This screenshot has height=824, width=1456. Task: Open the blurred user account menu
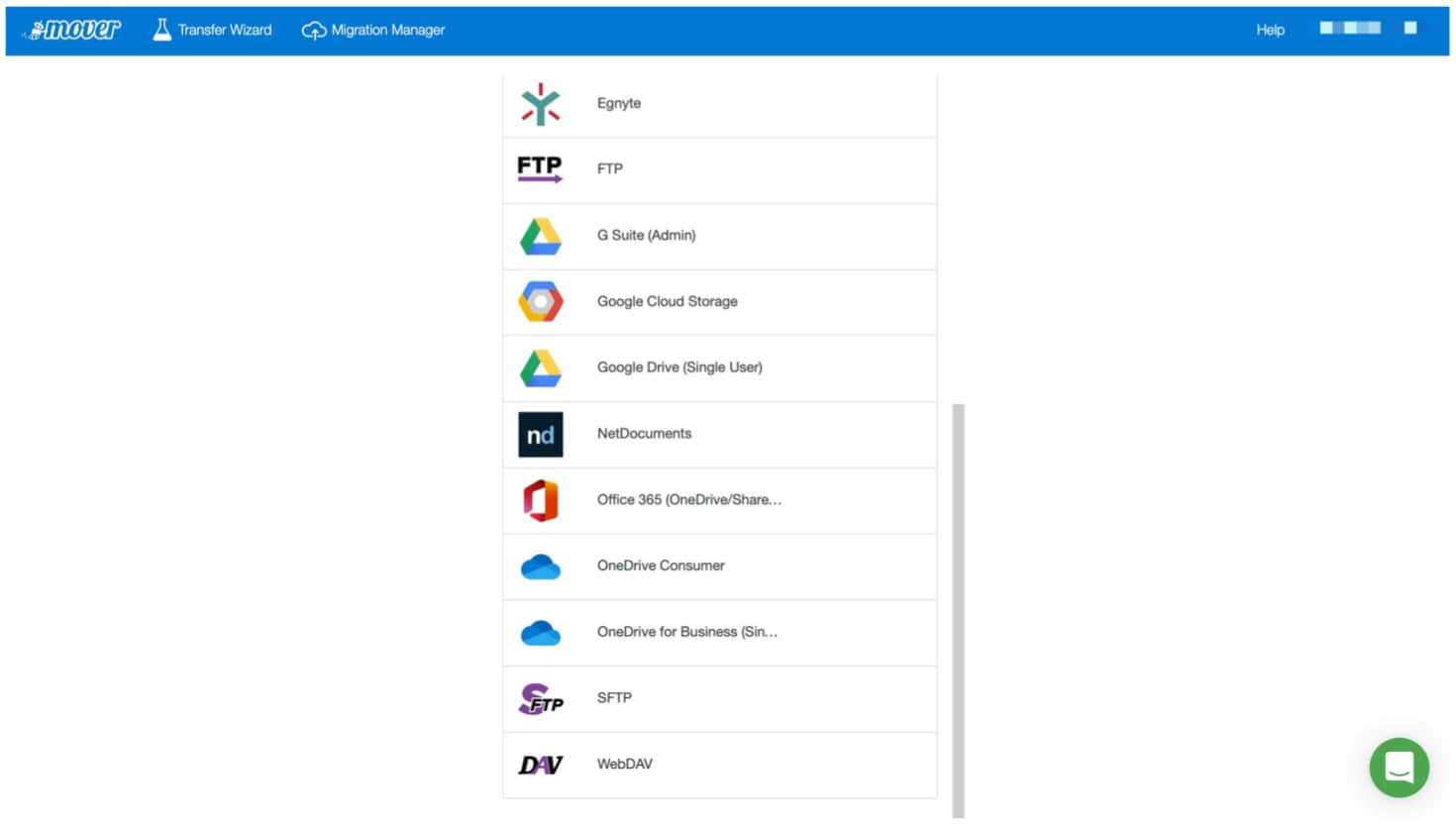(1368, 29)
